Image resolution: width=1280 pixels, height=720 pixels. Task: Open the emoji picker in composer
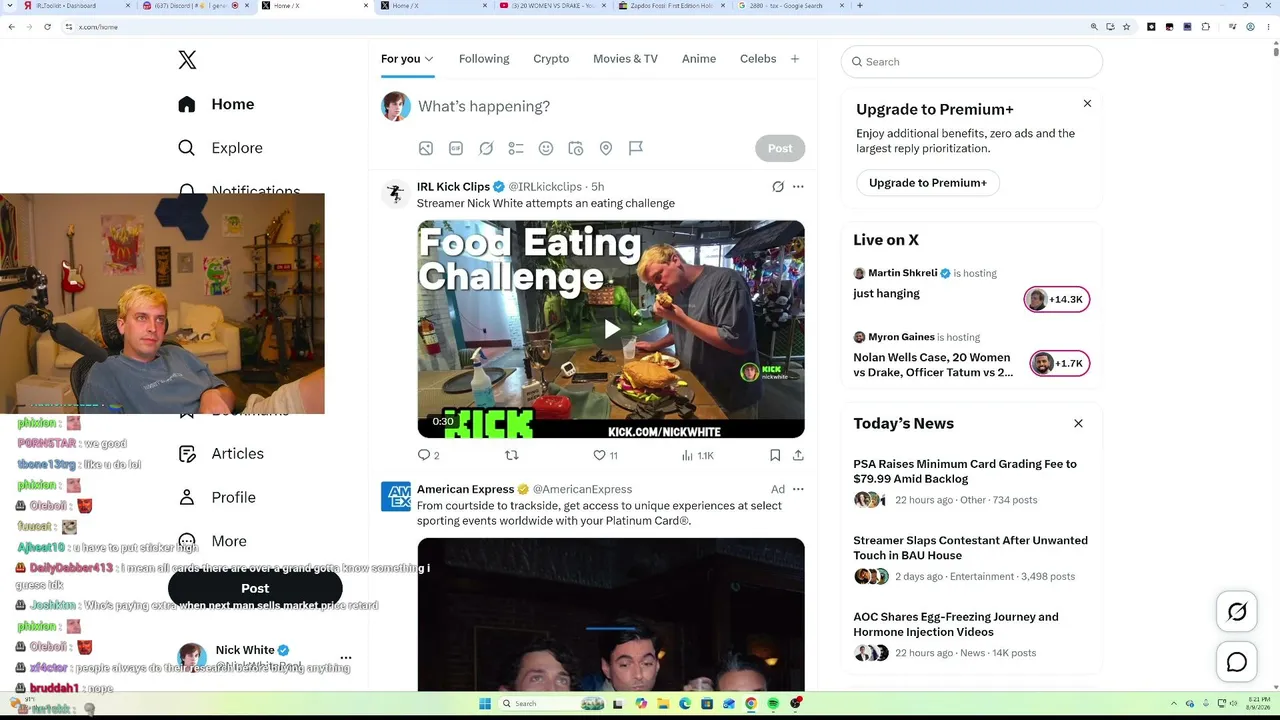pyautogui.click(x=546, y=148)
